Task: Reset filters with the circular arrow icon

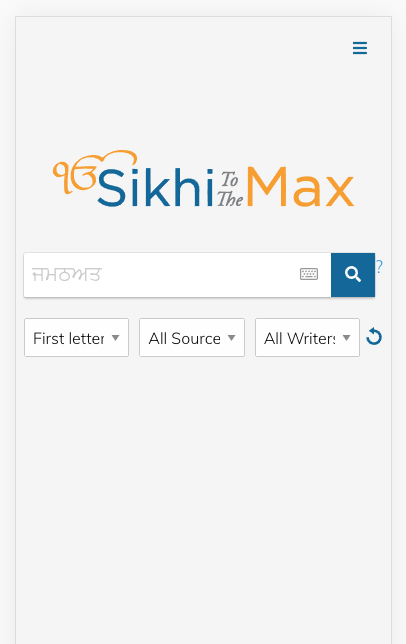Action: point(374,337)
